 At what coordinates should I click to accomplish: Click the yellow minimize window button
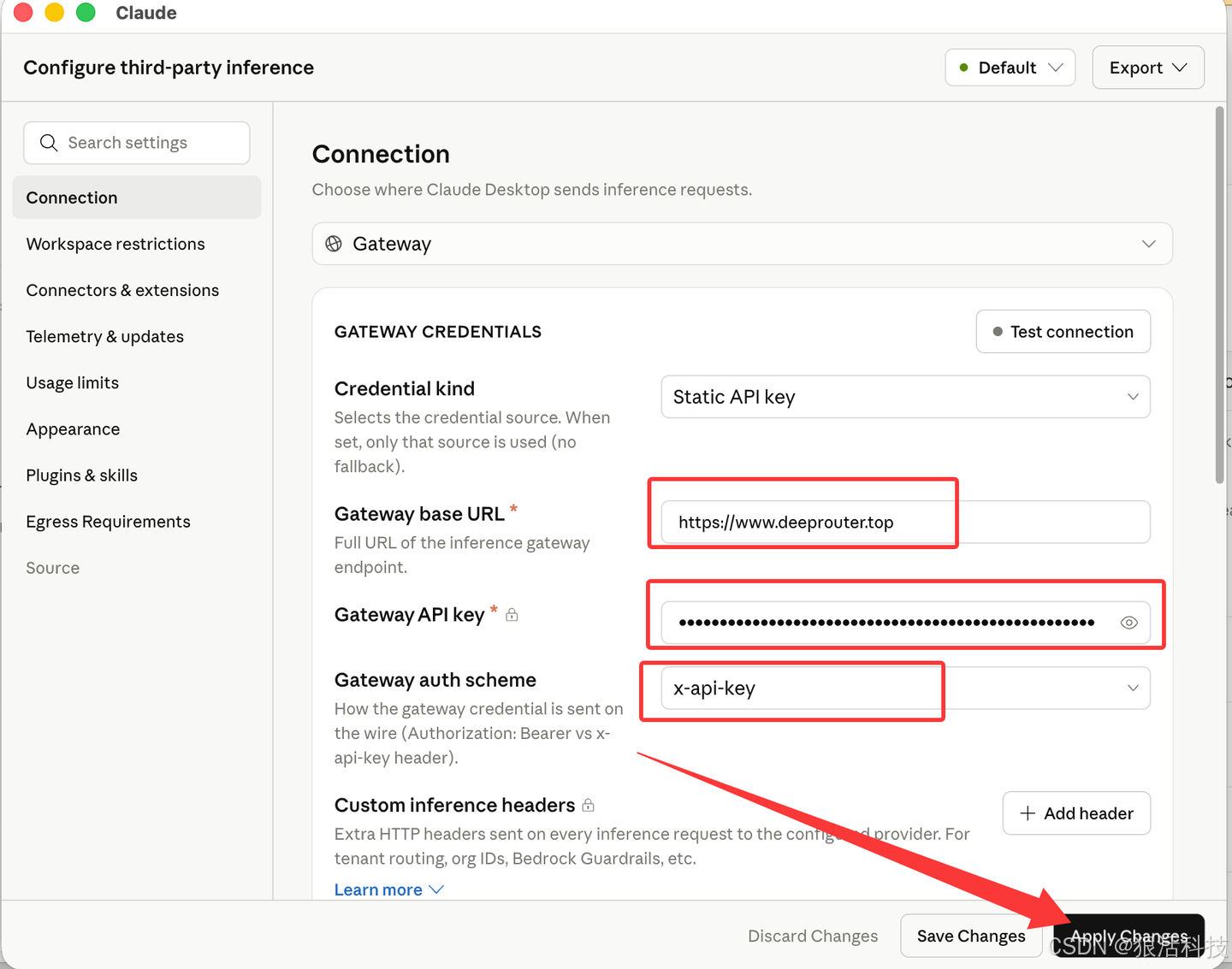pos(54,12)
